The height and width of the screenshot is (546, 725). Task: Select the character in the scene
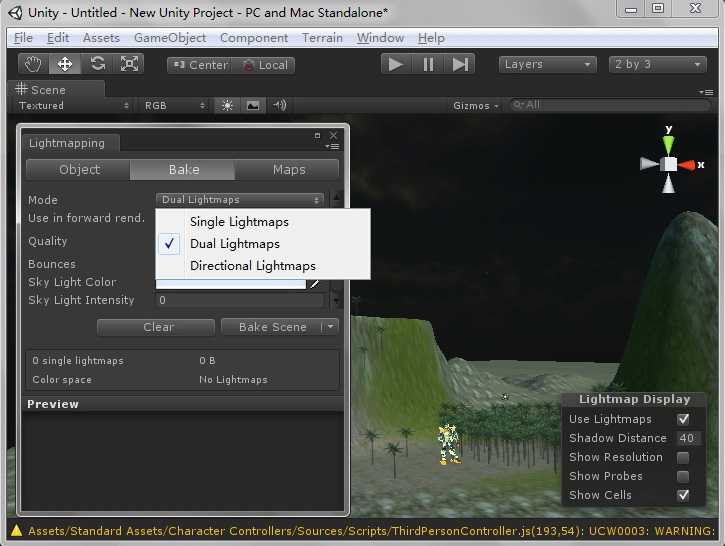449,444
